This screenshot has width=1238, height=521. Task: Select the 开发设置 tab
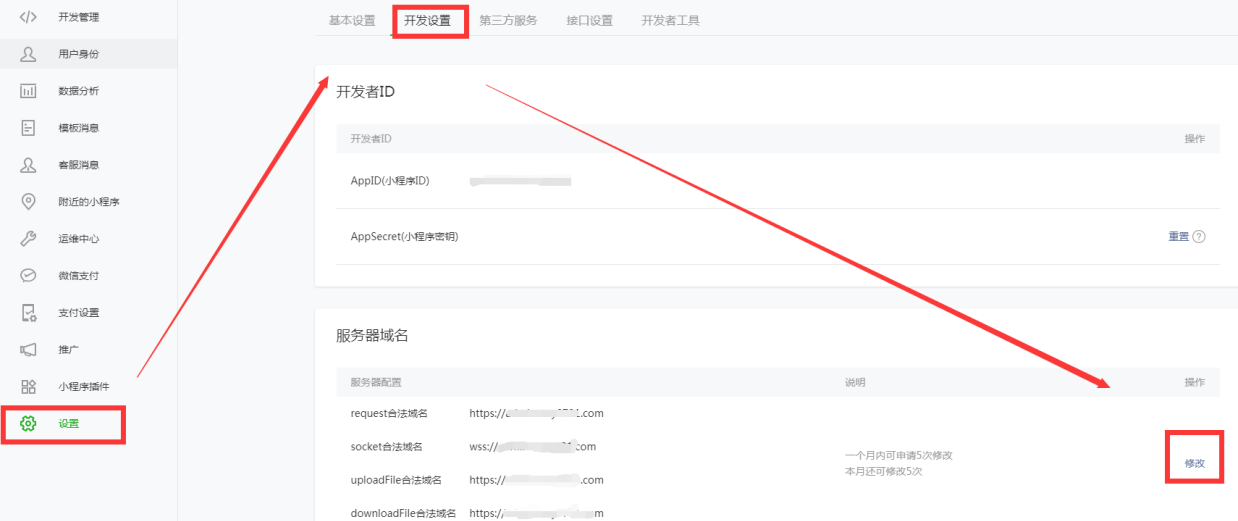coord(428,20)
